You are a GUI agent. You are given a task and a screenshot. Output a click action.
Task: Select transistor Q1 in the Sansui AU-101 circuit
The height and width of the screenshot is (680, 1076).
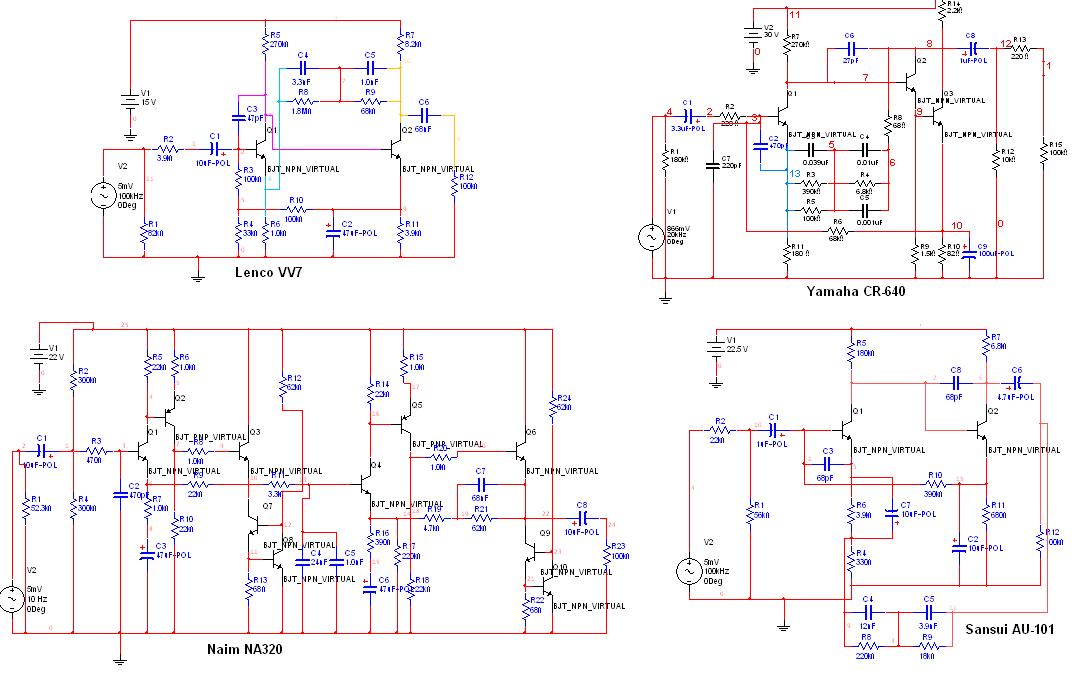point(847,431)
